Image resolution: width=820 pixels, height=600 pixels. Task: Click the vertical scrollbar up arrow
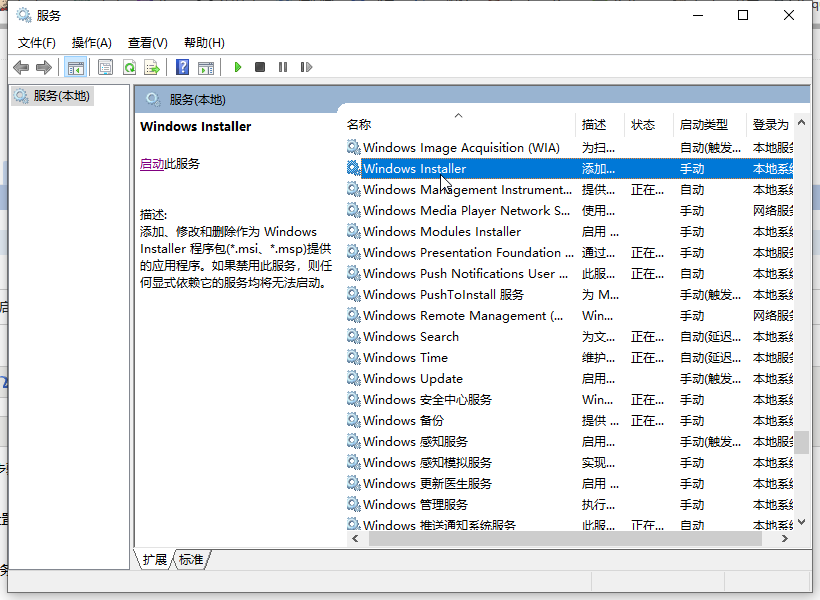point(801,122)
